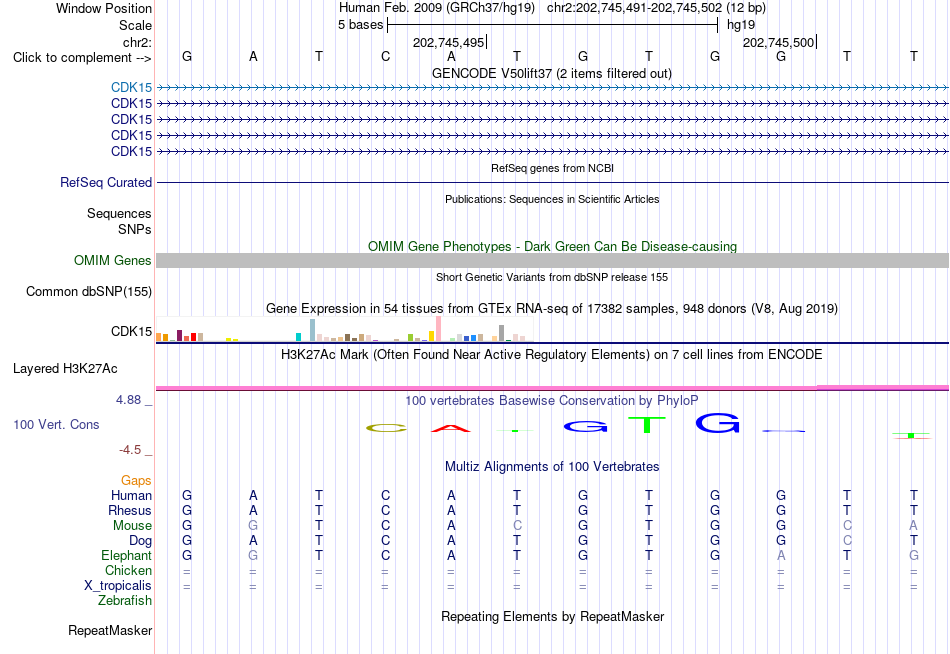Open the light-blue CDK15 transcript at top
The width and height of the screenshot is (950, 654).
tap(131, 87)
